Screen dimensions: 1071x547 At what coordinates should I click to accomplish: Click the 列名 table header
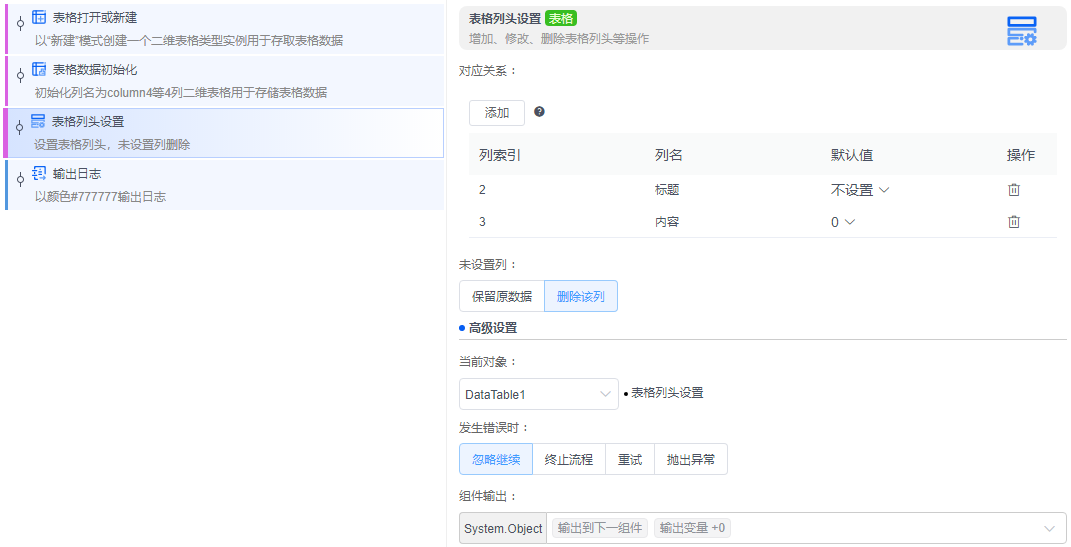[x=668, y=155]
